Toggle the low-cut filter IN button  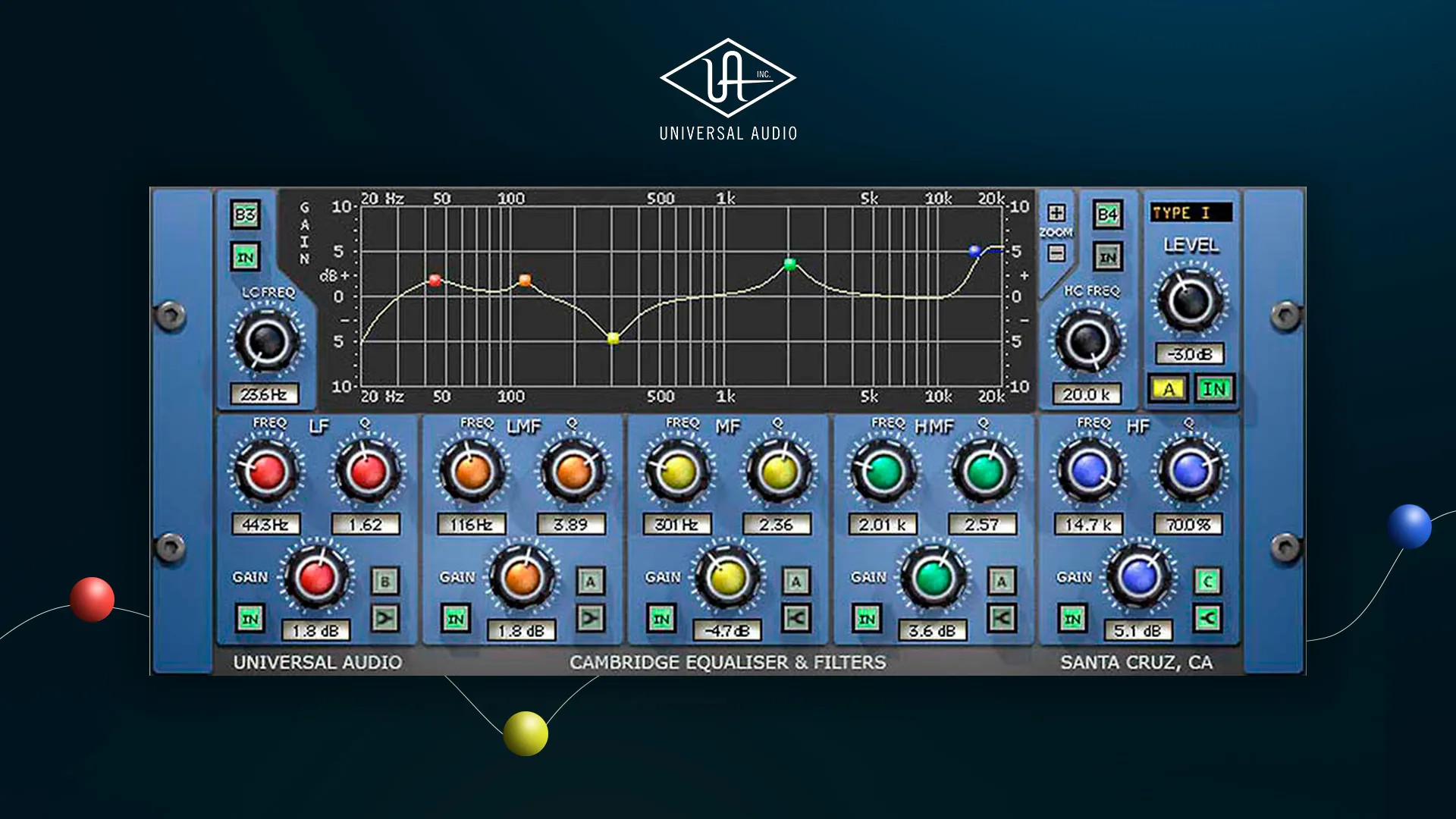(245, 257)
